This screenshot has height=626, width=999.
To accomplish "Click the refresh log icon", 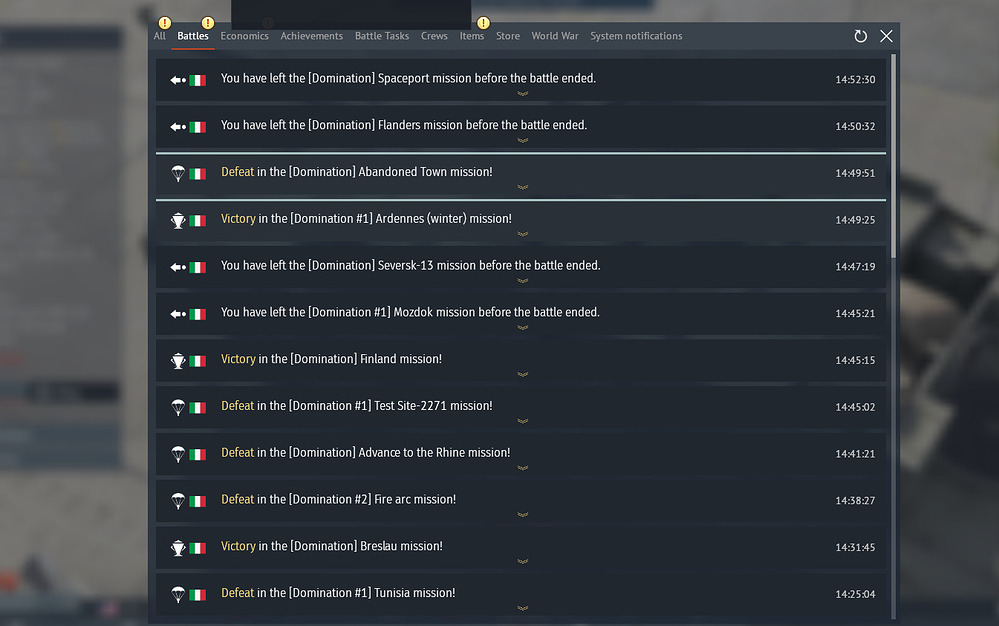I will coord(860,36).
